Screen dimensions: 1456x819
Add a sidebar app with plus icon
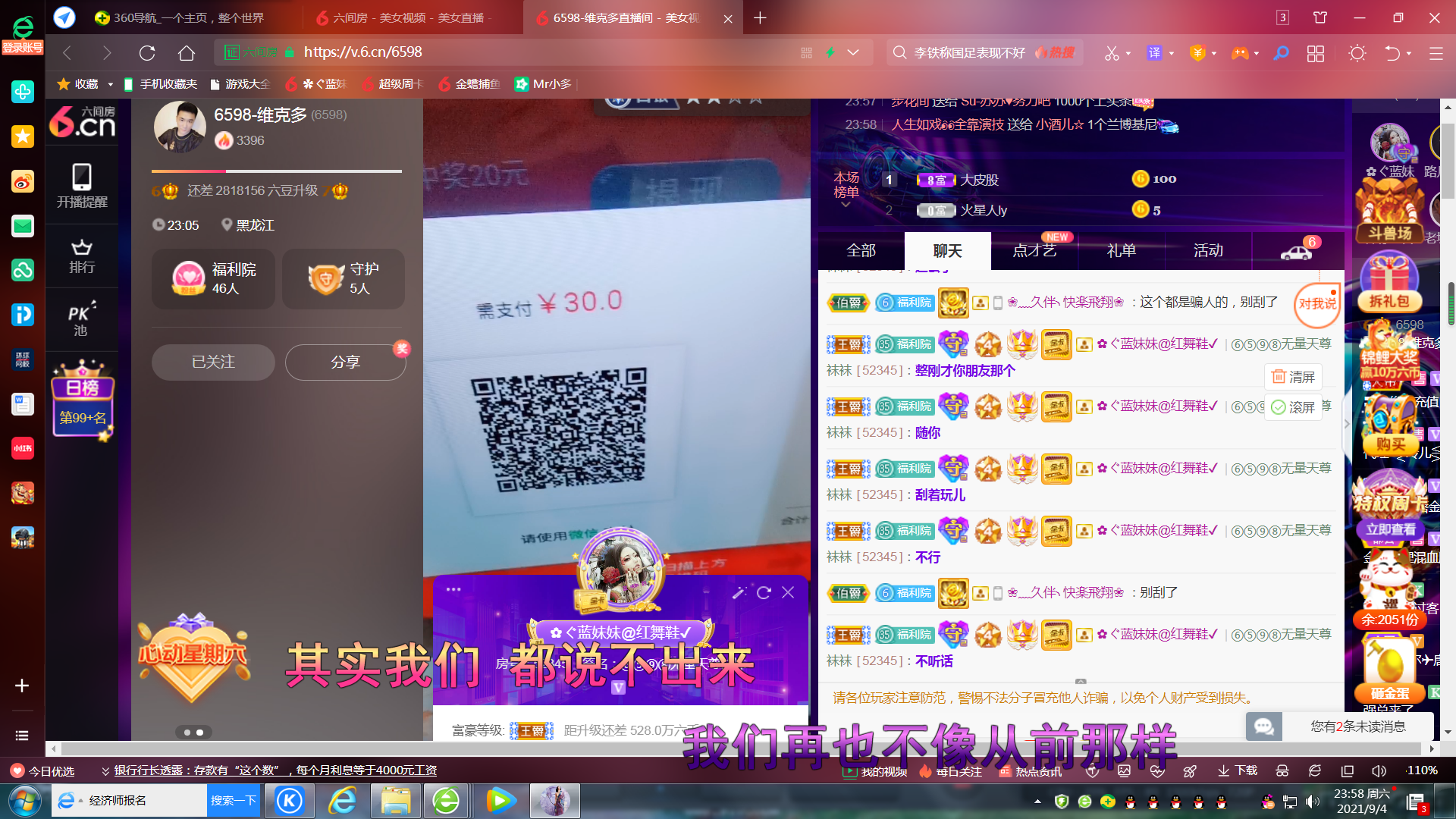pos(22,686)
